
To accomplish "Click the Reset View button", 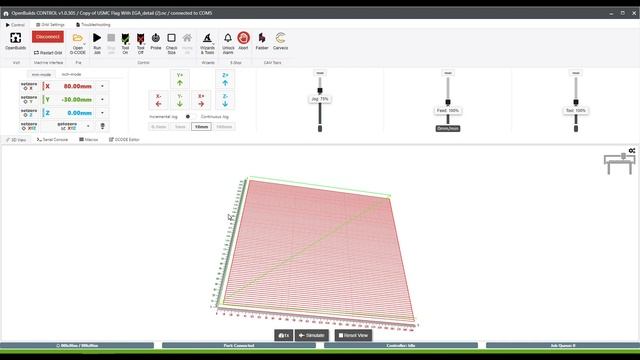I will coord(353,336).
